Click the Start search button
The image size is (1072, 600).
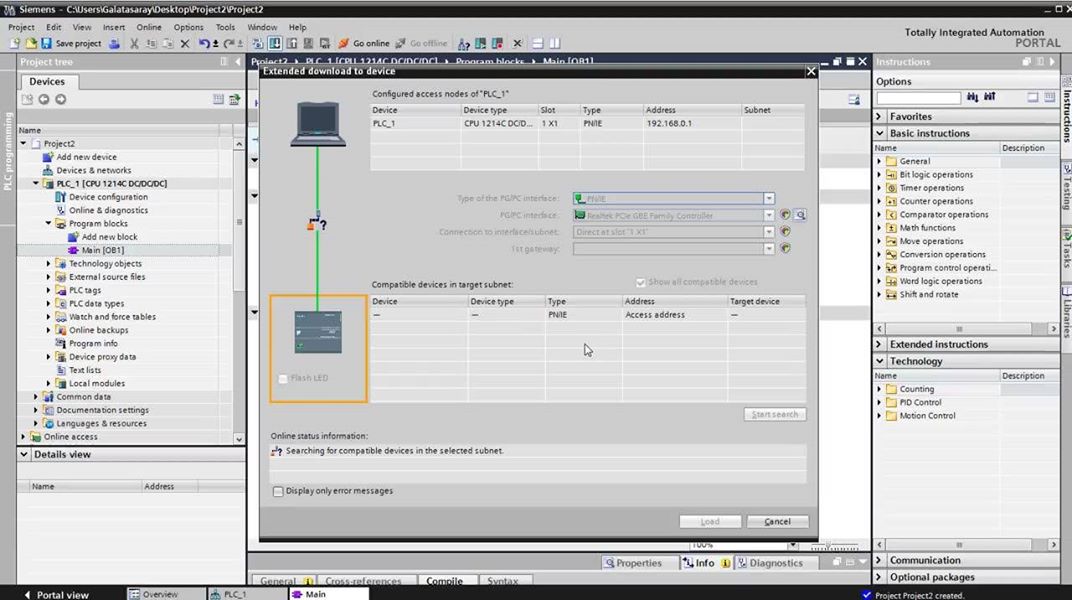pos(775,415)
